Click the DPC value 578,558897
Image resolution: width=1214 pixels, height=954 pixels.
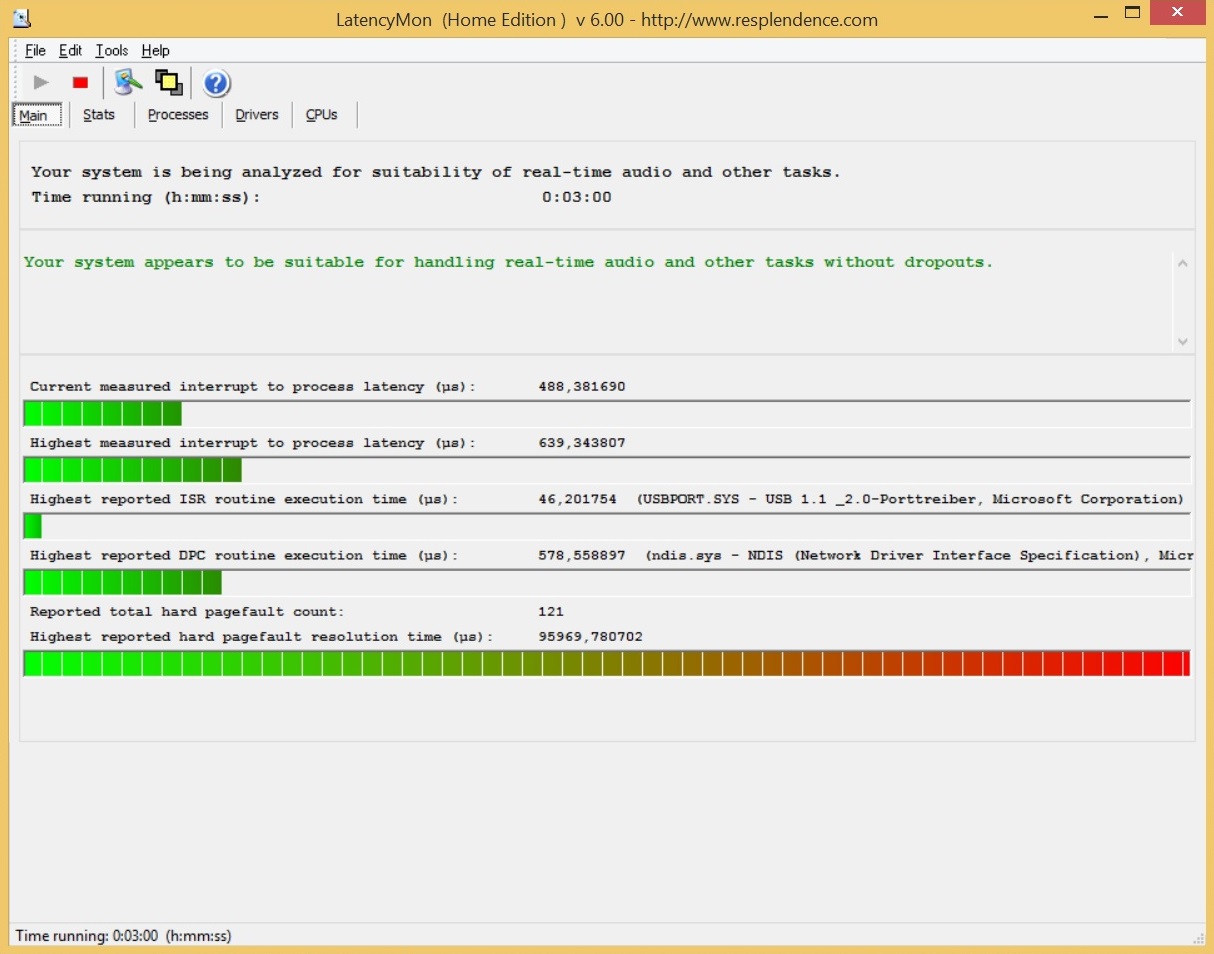click(582, 555)
